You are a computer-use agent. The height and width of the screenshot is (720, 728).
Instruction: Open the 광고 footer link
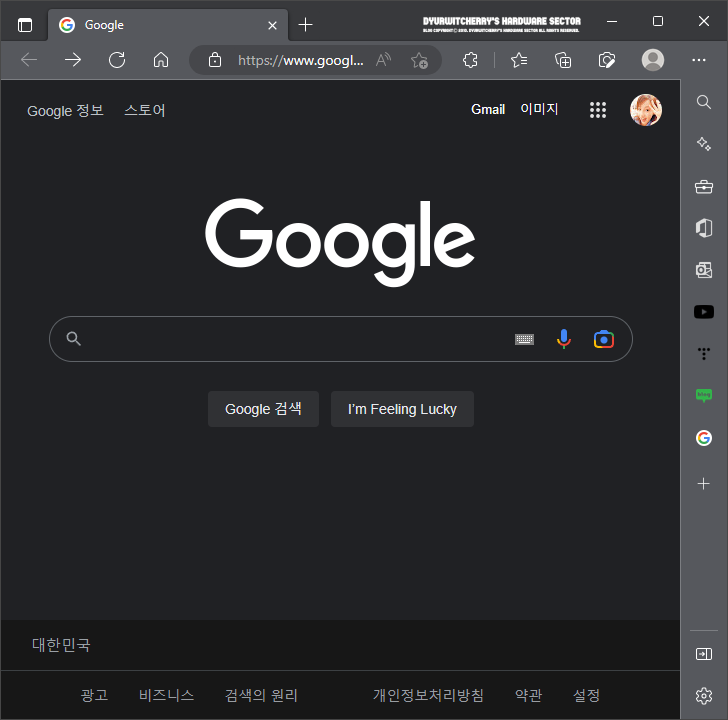coord(94,695)
